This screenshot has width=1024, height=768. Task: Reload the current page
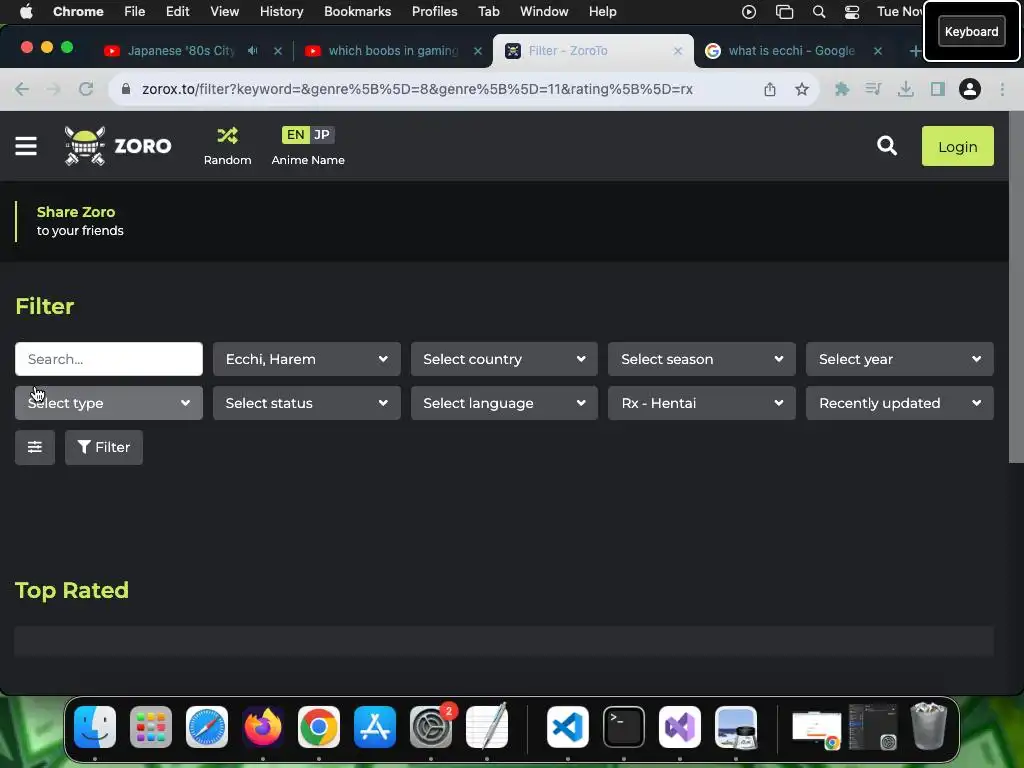pos(86,89)
